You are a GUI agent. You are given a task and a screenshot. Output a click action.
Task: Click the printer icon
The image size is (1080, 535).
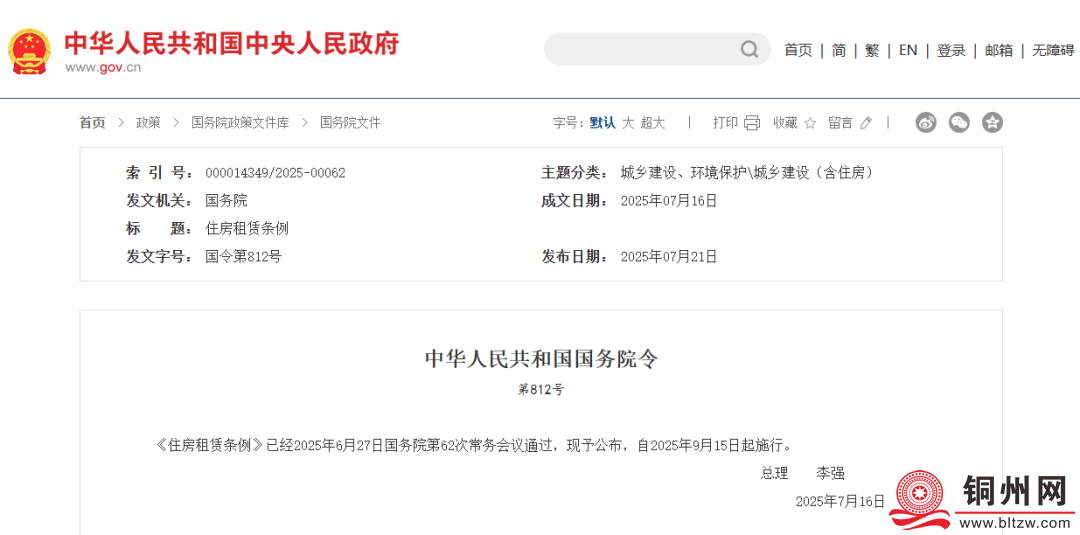752,123
